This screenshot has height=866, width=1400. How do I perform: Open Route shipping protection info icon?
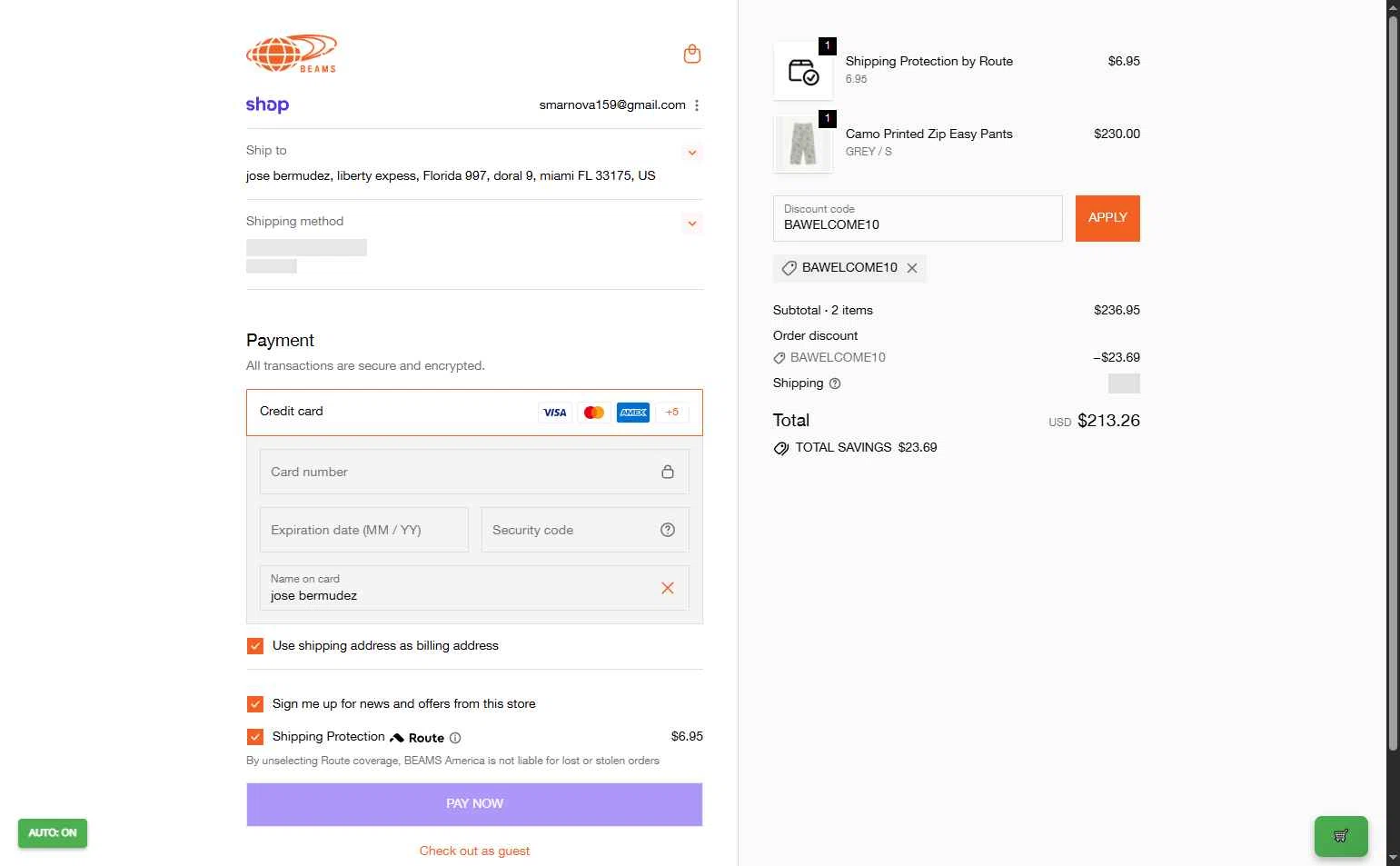455,738
